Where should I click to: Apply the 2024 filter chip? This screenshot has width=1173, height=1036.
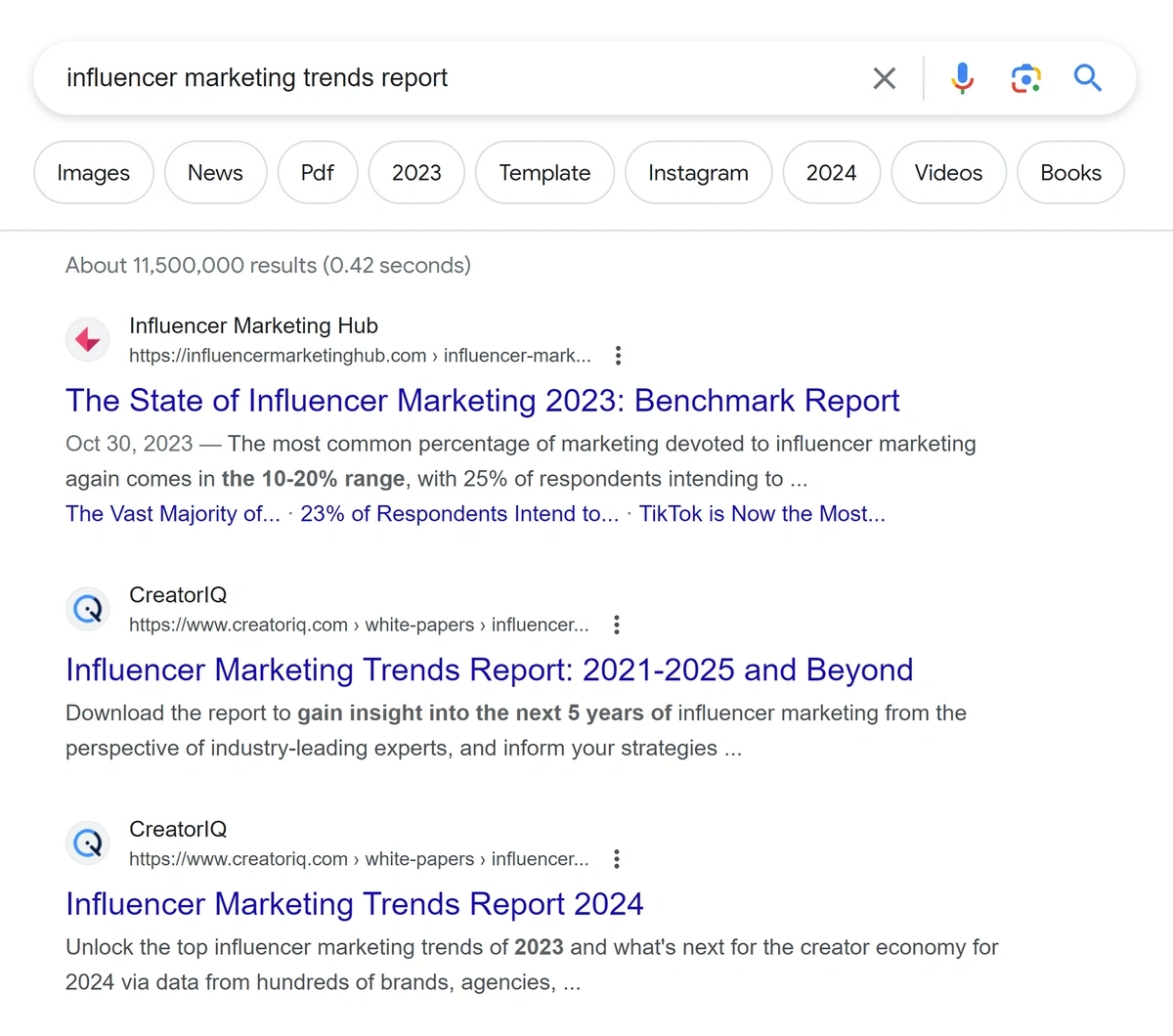pyautogui.click(x=831, y=173)
